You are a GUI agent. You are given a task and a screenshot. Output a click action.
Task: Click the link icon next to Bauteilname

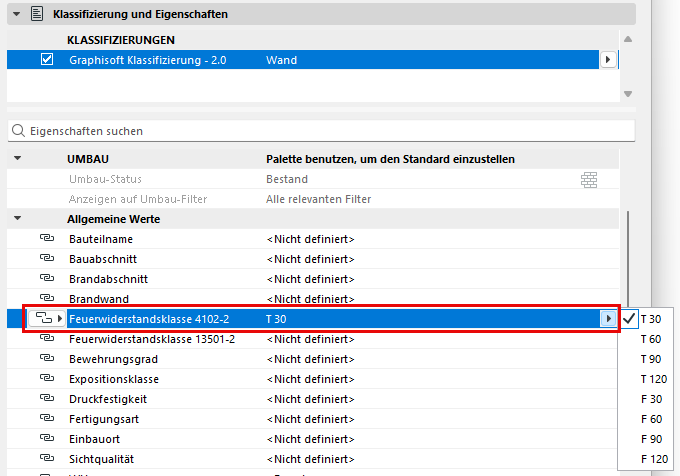click(47, 238)
